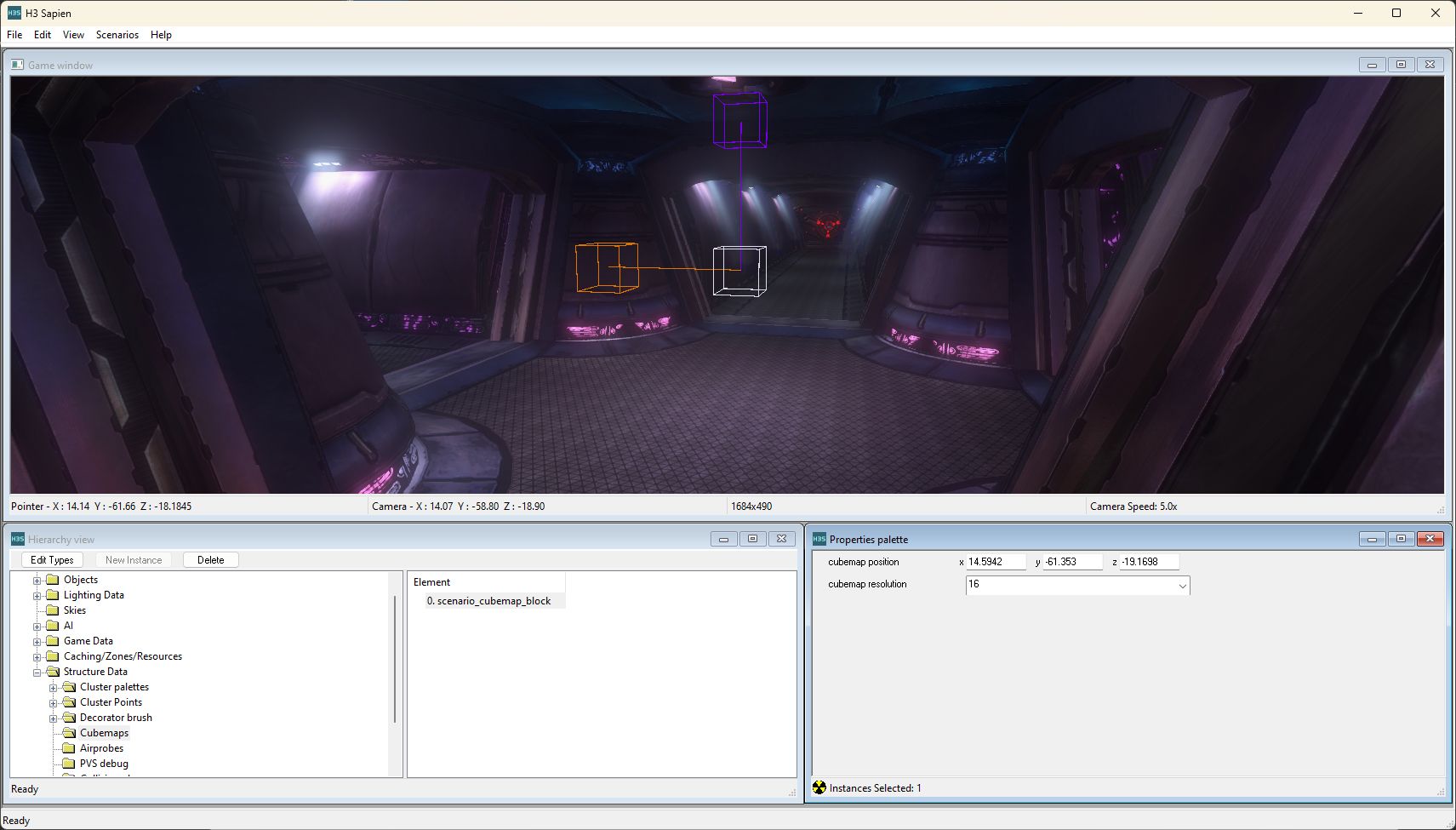Click the Instances Selected: 1 status text
1456x830 pixels.
pyautogui.click(x=875, y=788)
